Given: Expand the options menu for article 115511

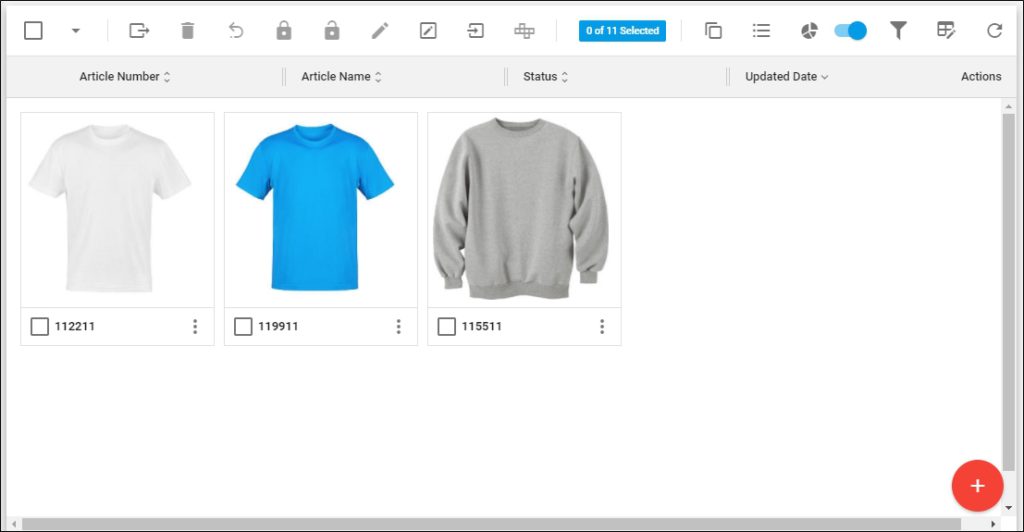Looking at the screenshot, I should coord(602,326).
